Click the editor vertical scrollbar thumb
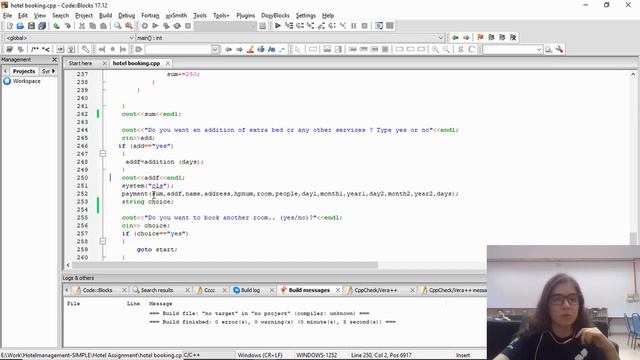This screenshot has width=640, height=360. 633,238
